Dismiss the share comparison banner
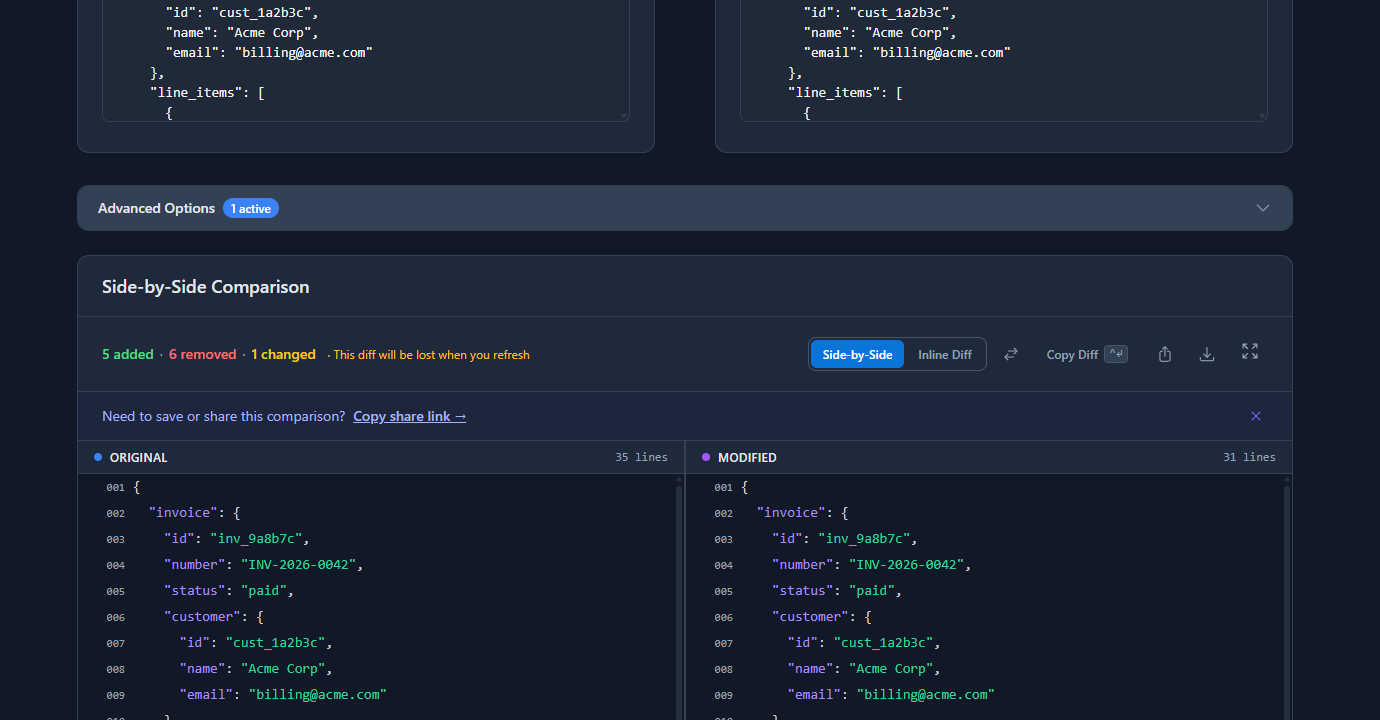This screenshot has width=1380, height=720. pos(1255,416)
